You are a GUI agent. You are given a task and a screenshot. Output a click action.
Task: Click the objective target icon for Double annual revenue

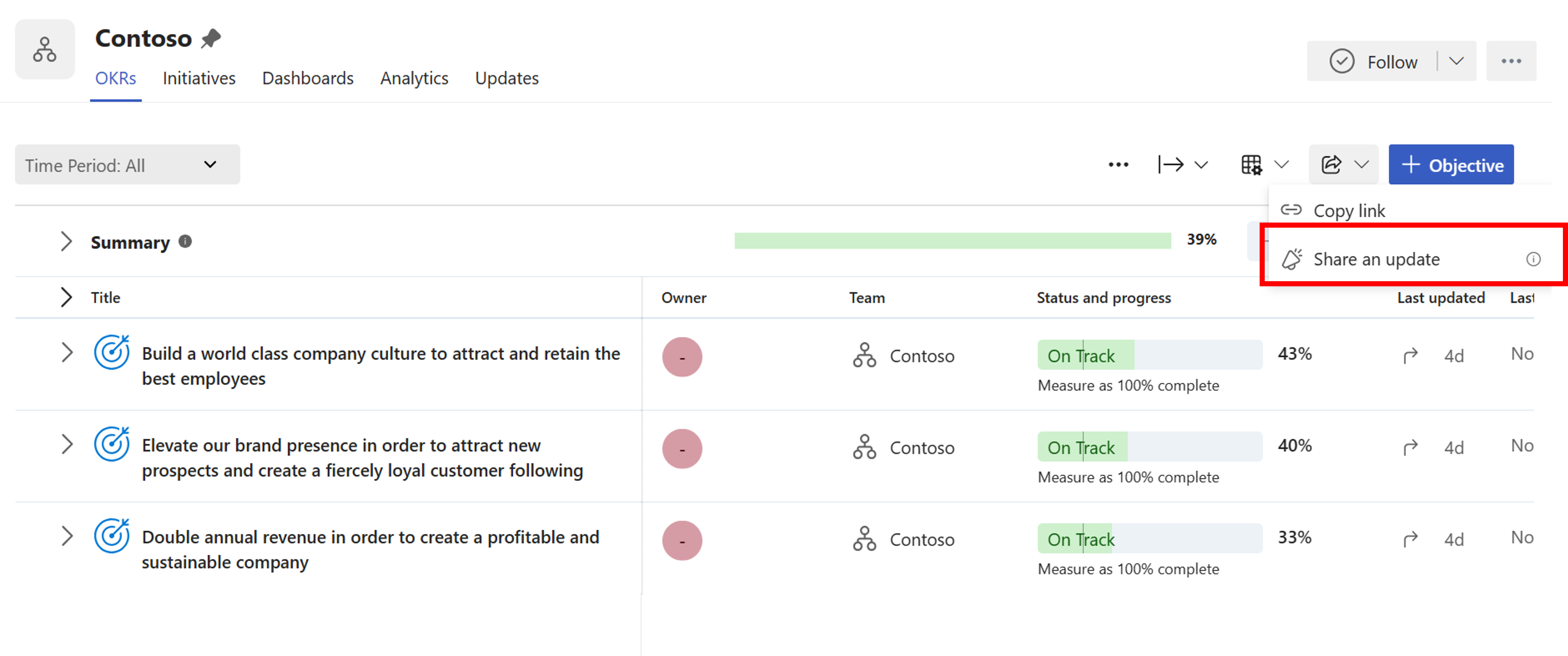coord(112,536)
